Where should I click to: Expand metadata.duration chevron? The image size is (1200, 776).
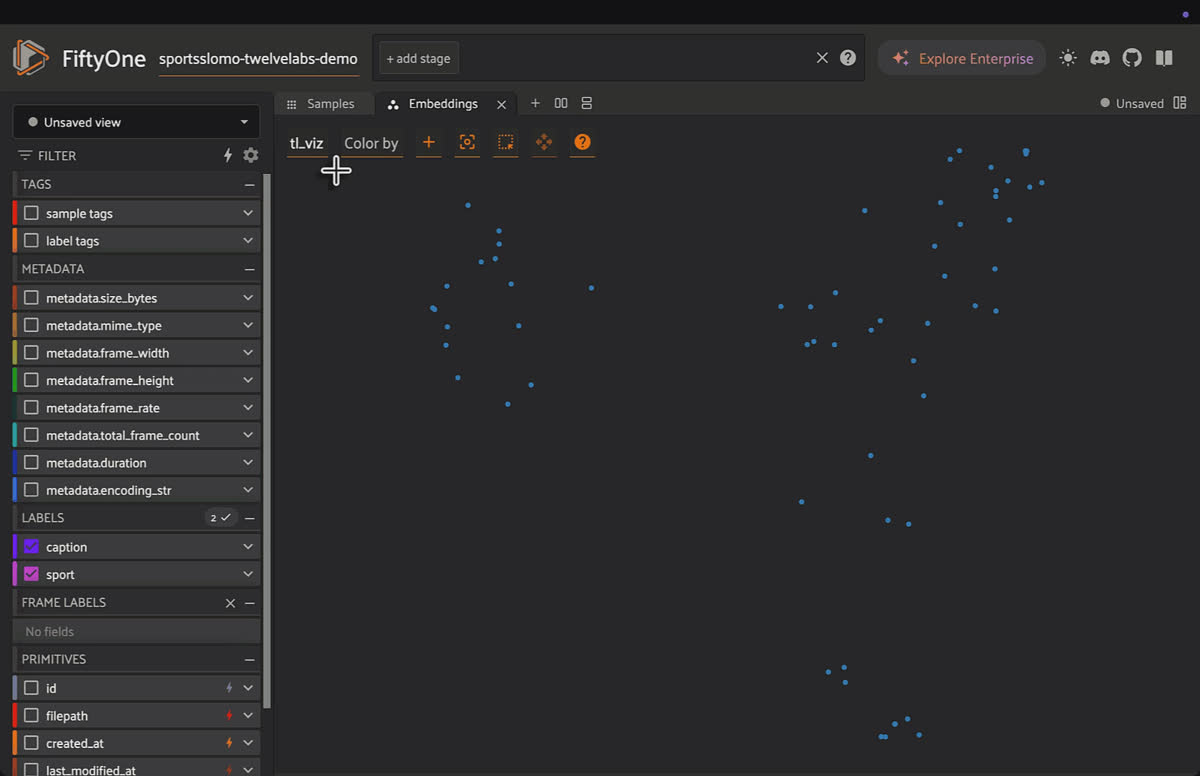[248, 463]
